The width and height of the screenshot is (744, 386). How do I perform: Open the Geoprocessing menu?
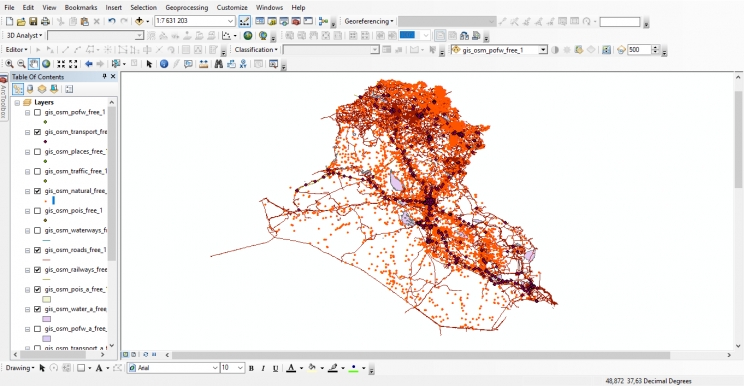click(x=186, y=8)
